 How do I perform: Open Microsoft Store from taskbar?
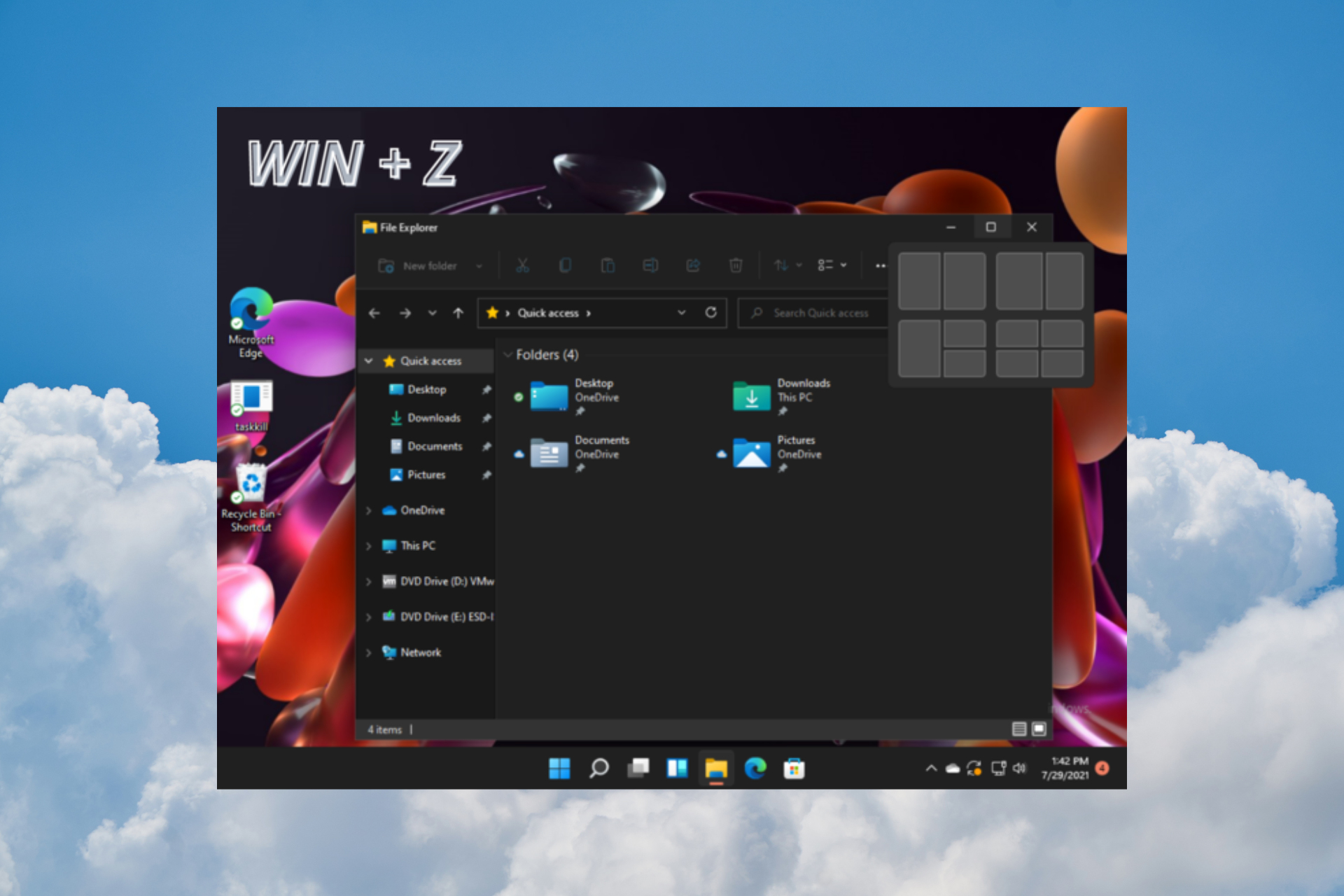[x=794, y=769]
